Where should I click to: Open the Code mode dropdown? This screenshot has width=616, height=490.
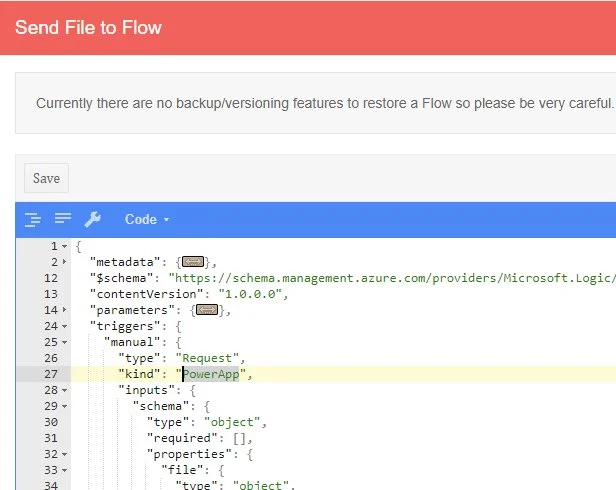(x=147, y=219)
